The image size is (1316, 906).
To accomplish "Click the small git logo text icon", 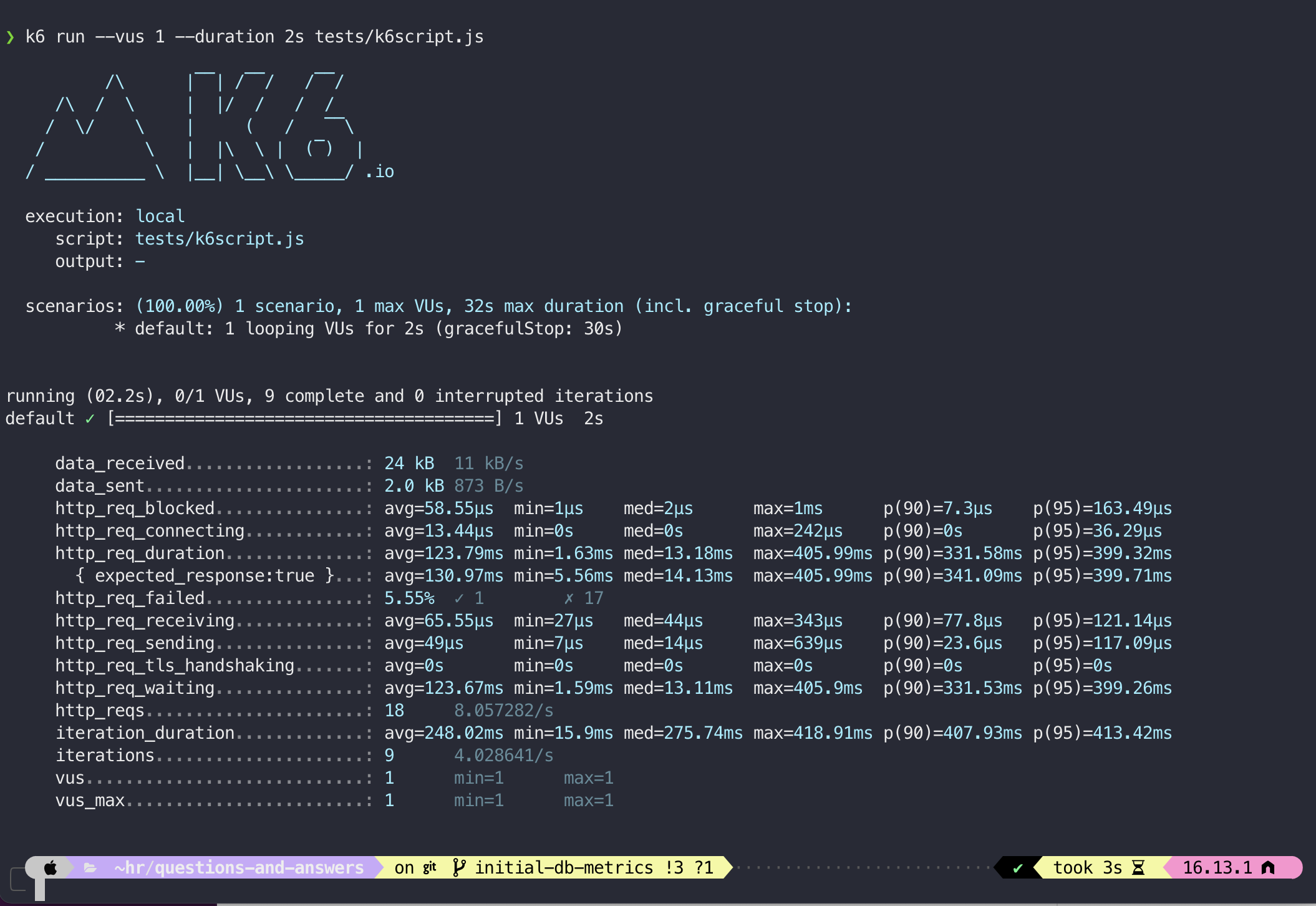I will point(430,867).
